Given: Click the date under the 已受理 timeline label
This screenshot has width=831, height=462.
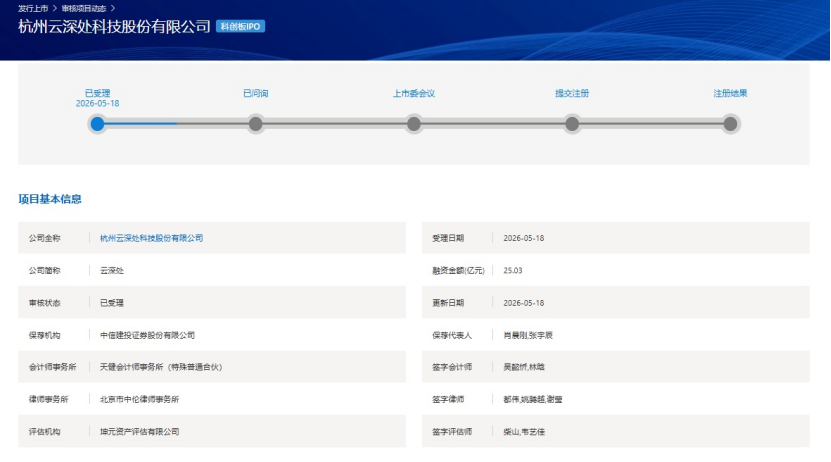Looking at the screenshot, I should tap(98, 103).
